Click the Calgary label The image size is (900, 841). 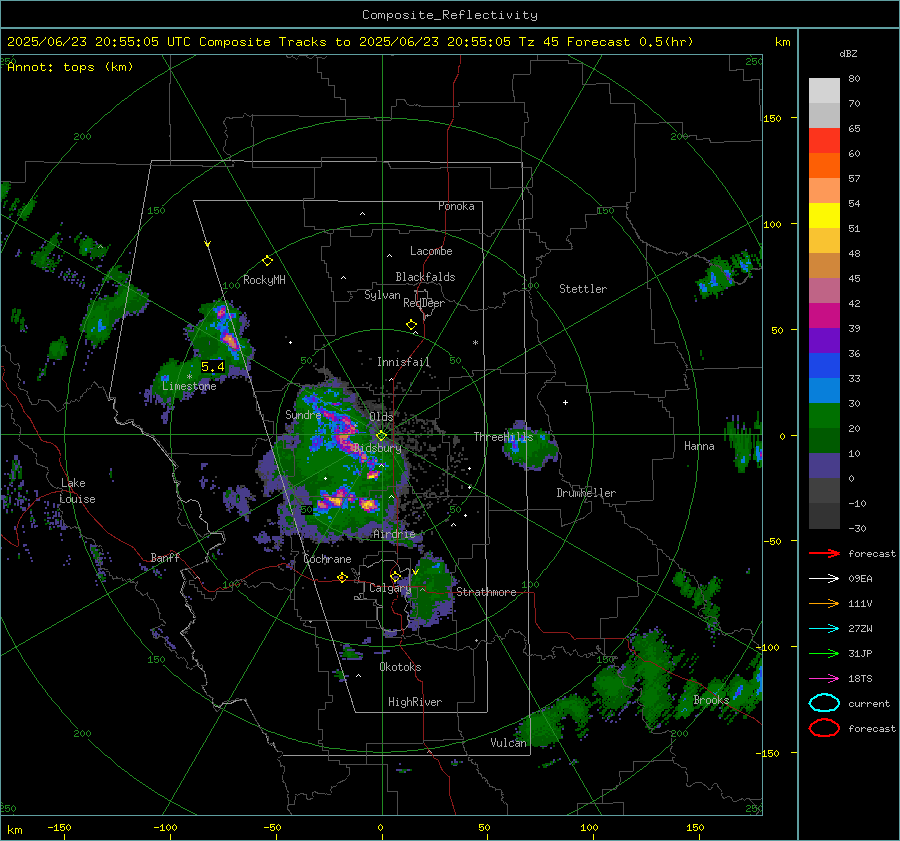pyautogui.click(x=390, y=588)
